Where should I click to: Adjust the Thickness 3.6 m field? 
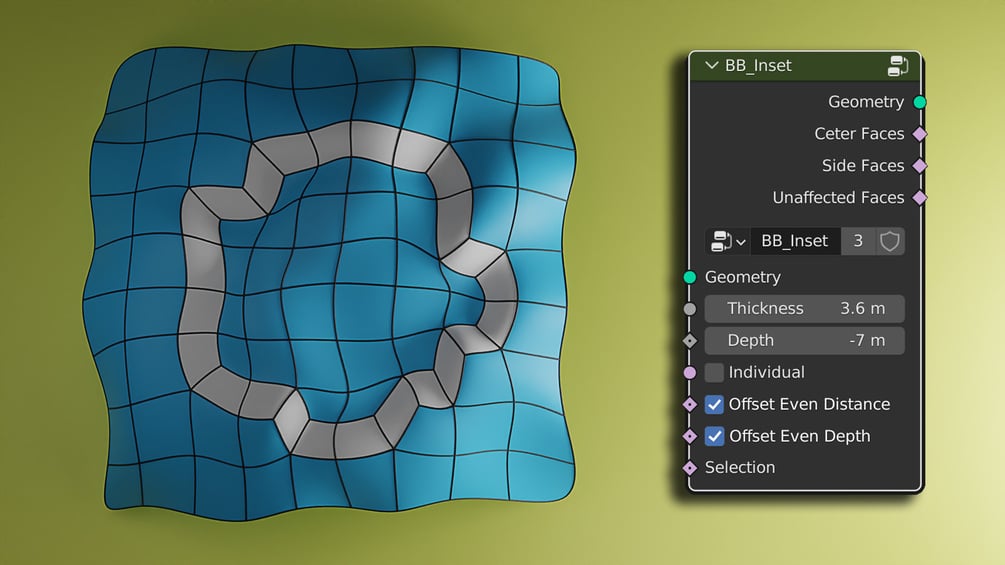(x=804, y=309)
